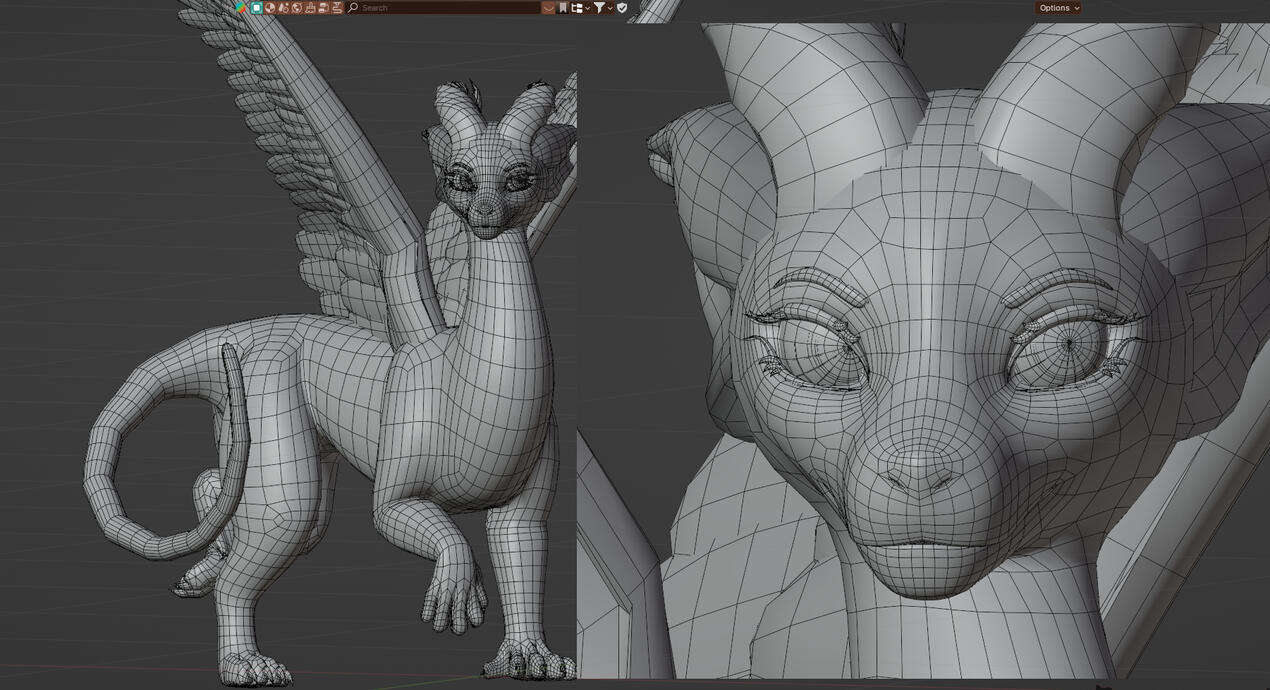The height and width of the screenshot is (690, 1270).
Task: Open the dropdown arrow beside the funnel icon
Action: pyautogui.click(x=611, y=7)
